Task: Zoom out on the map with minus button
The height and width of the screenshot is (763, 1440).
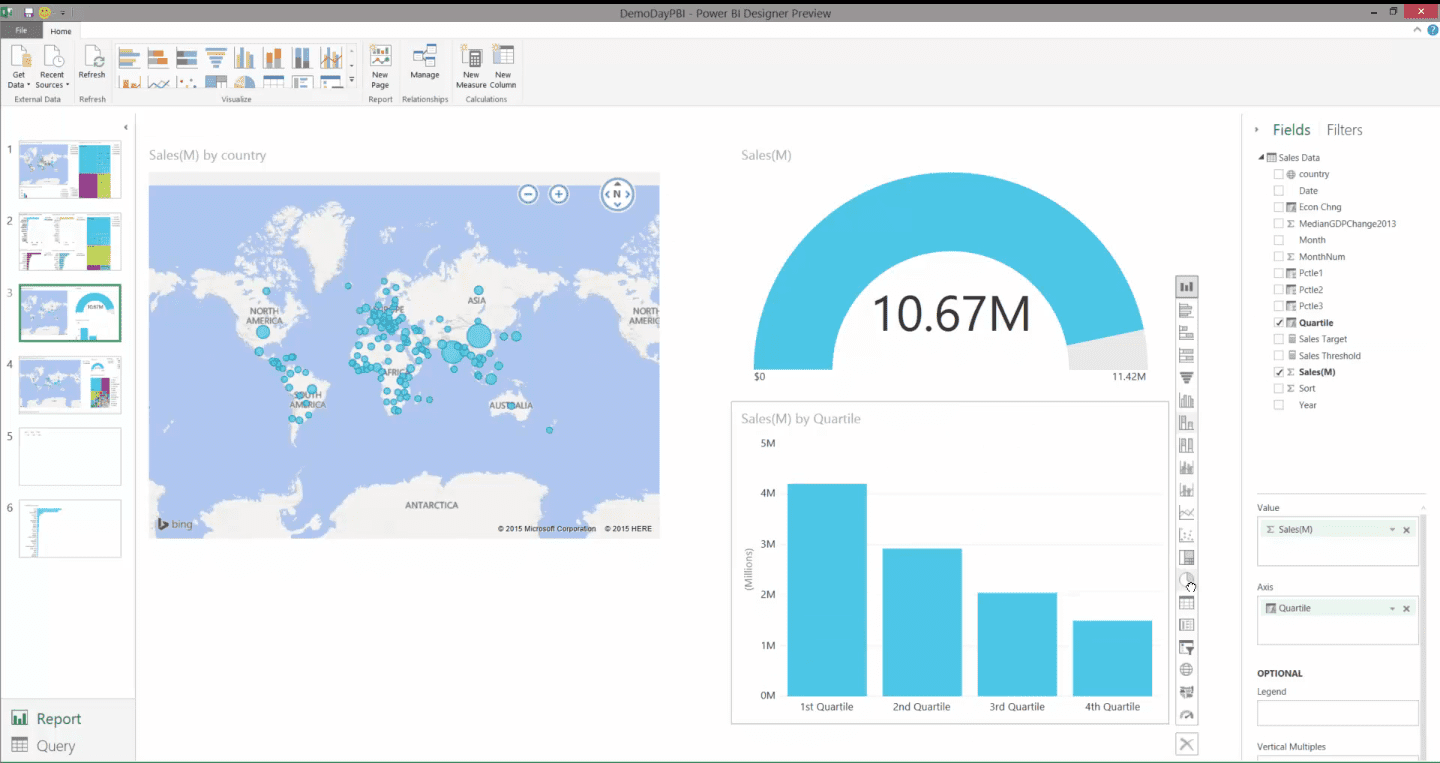Action: [528, 194]
